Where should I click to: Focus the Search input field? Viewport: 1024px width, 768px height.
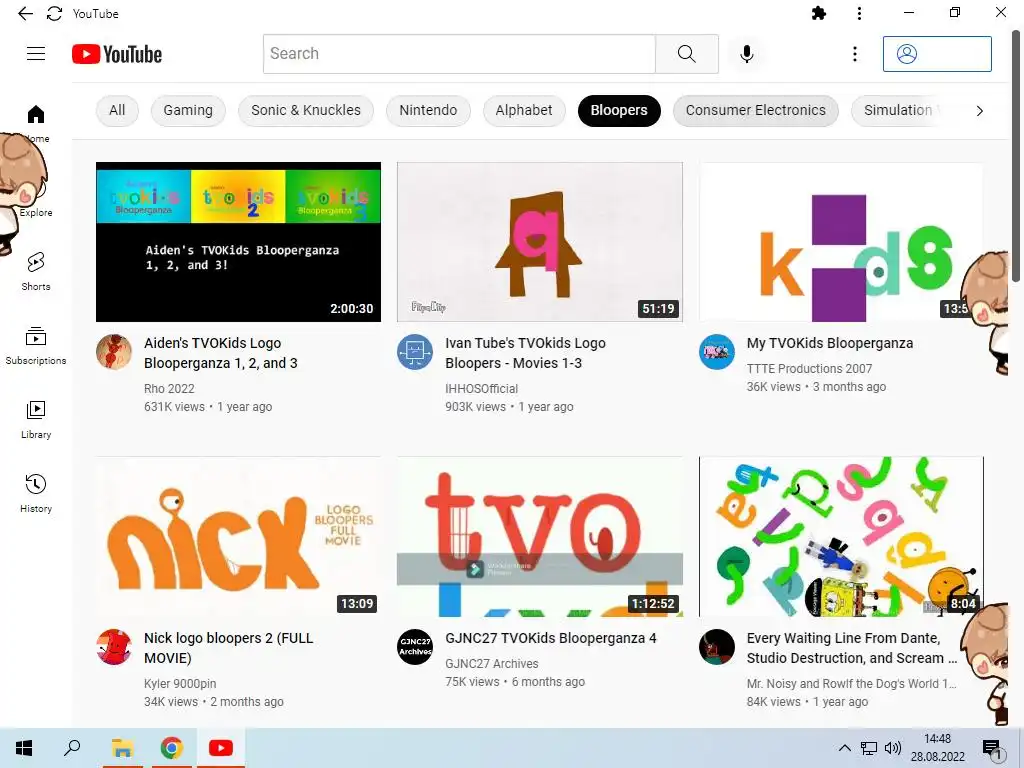(459, 54)
